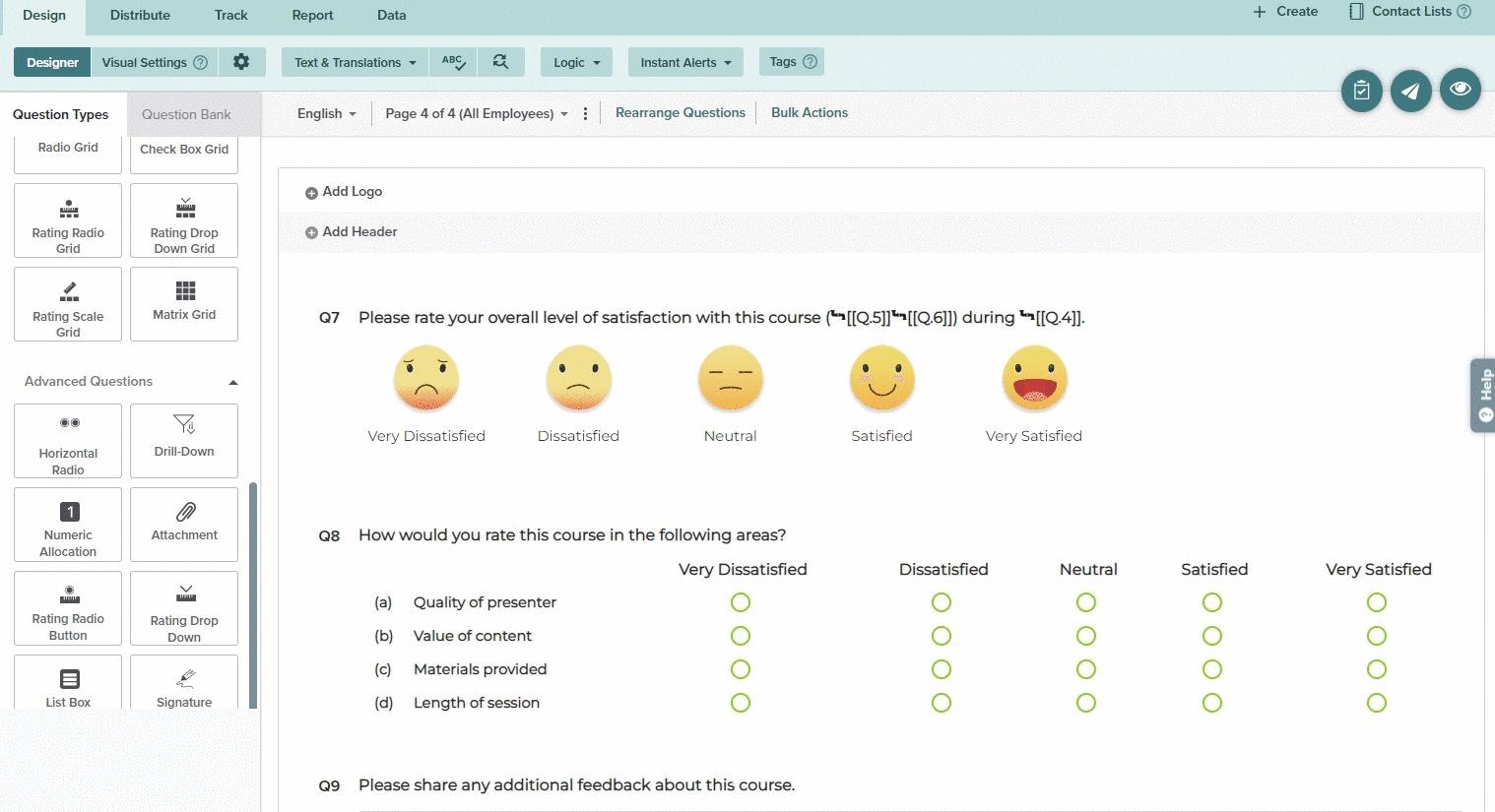The width and height of the screenshot is (1495, 812).
Task: Click the question types panel scrollbar
Action: [253, 594]
